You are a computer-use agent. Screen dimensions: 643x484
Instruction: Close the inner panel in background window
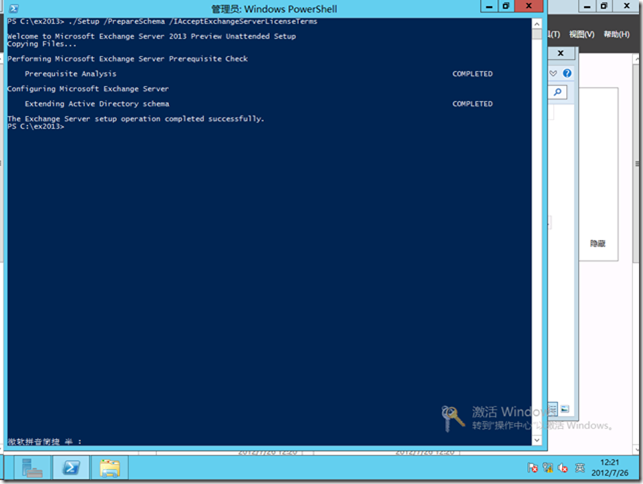click(x=561, y=53)
